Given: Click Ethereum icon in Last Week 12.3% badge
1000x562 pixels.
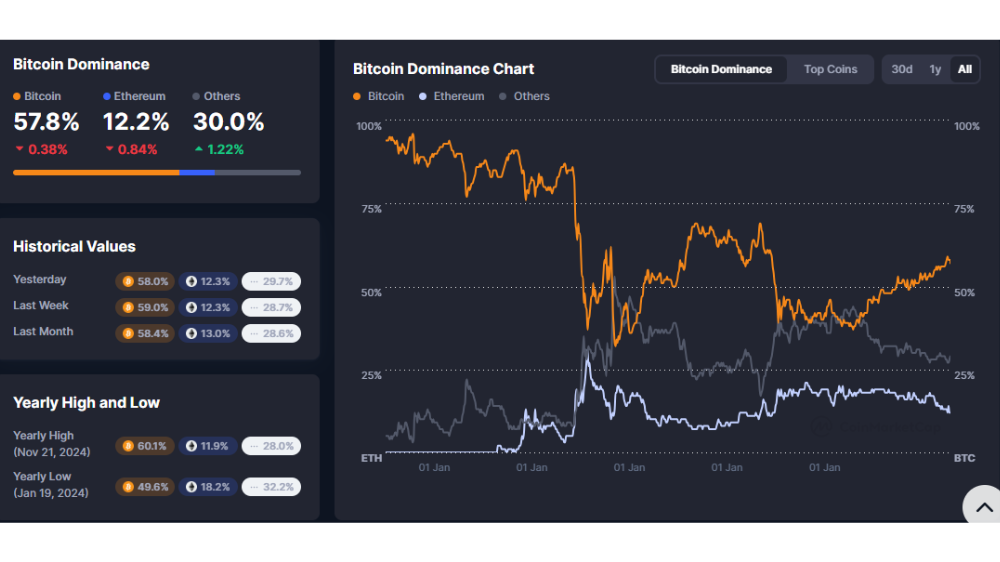Looking at the screenshot, I should pyautogui.click(x=191, y=307).
